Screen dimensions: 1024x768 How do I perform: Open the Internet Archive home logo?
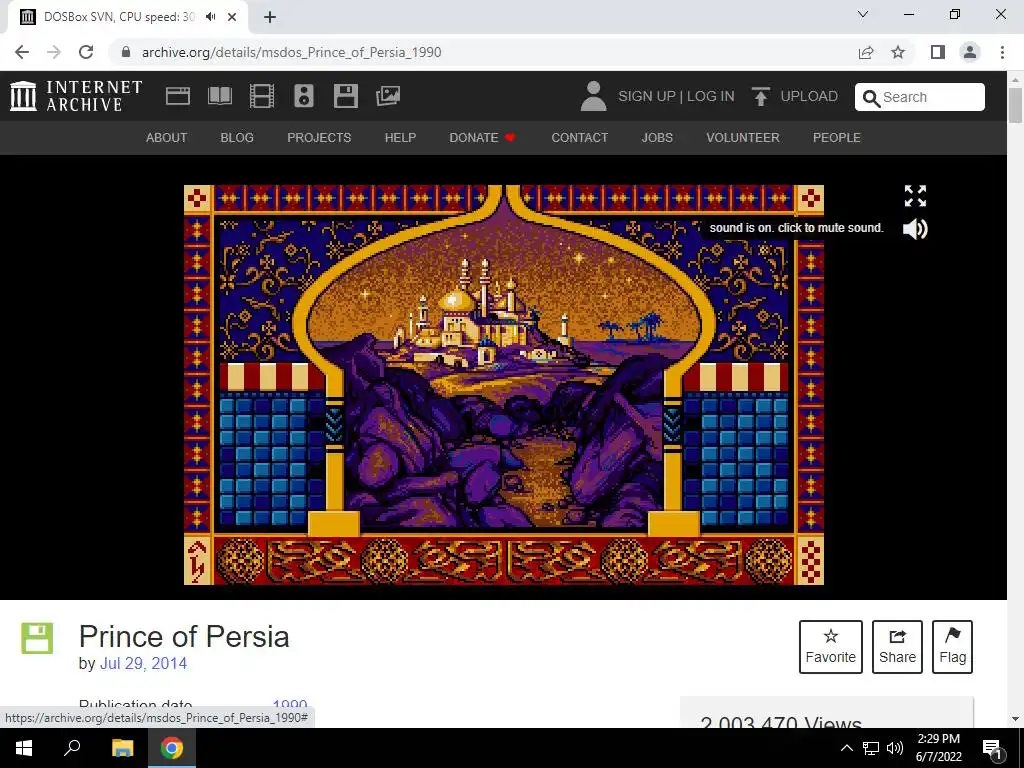point(76,96)
